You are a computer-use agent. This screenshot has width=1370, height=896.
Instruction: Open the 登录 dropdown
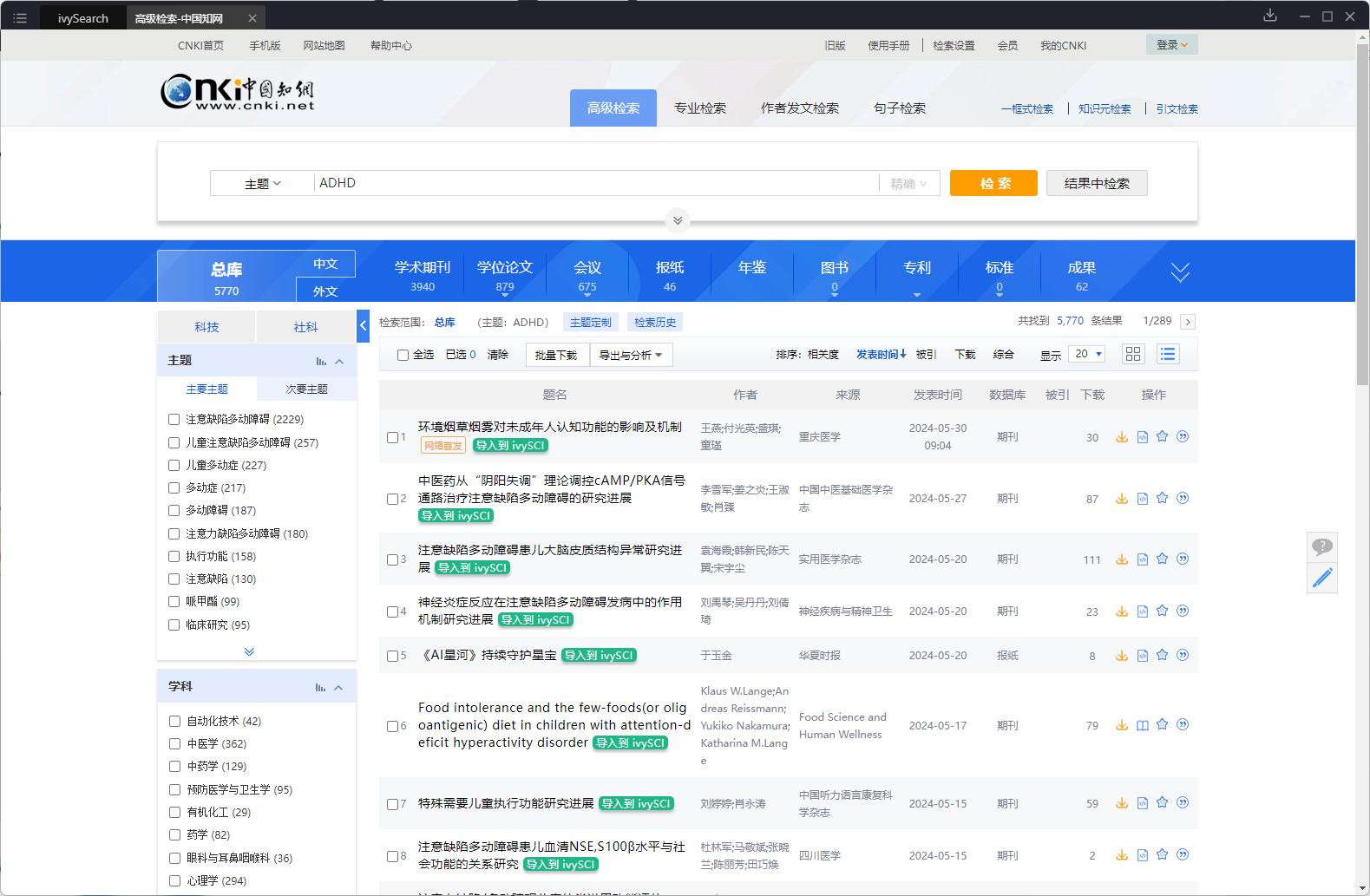click(1171, 45)
